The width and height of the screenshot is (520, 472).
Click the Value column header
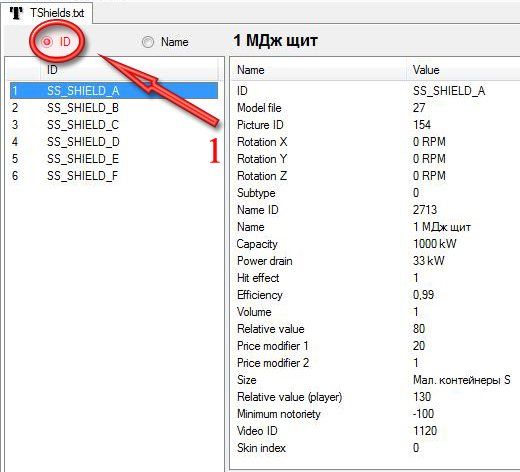[x=463, y=70]
